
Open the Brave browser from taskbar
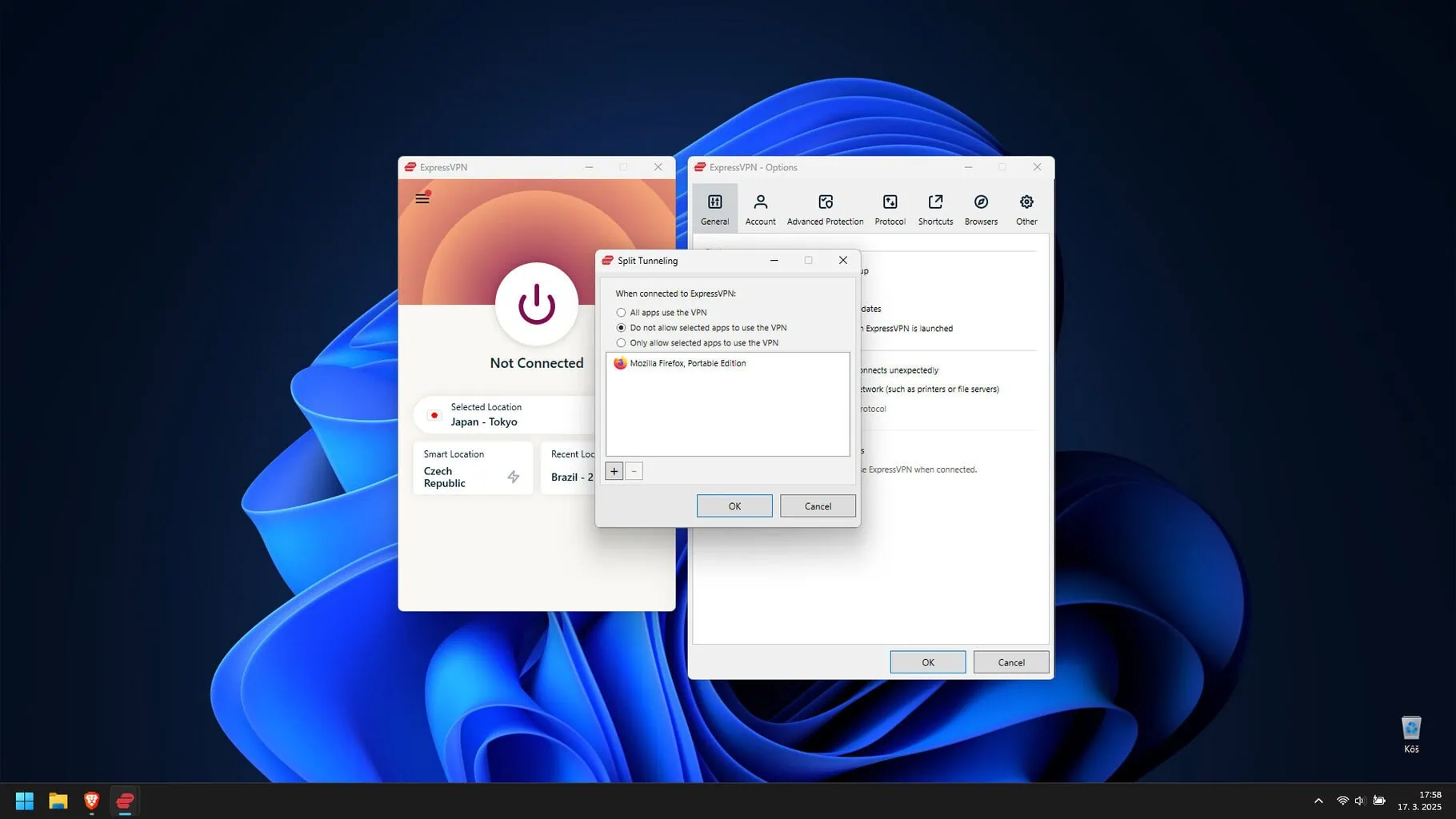[91, 801]
